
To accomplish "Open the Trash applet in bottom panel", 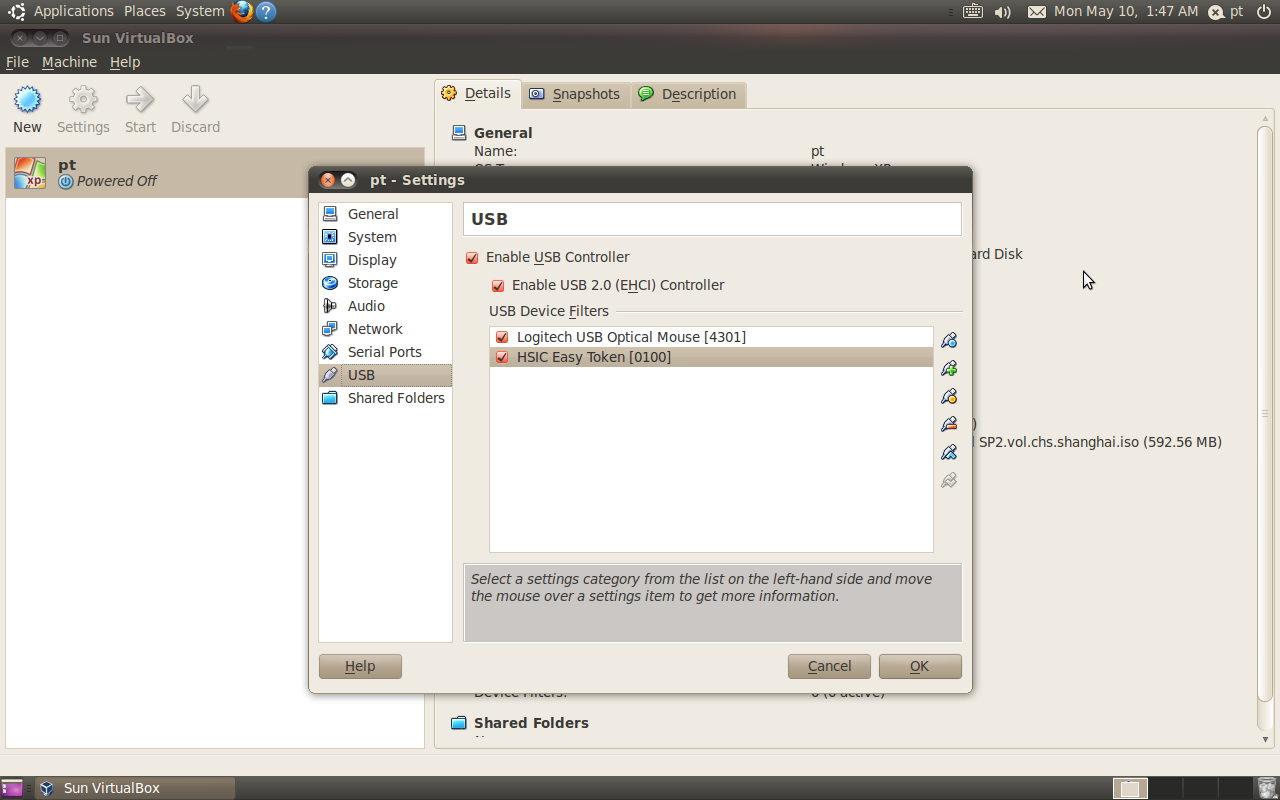I will click(1266, 788).
